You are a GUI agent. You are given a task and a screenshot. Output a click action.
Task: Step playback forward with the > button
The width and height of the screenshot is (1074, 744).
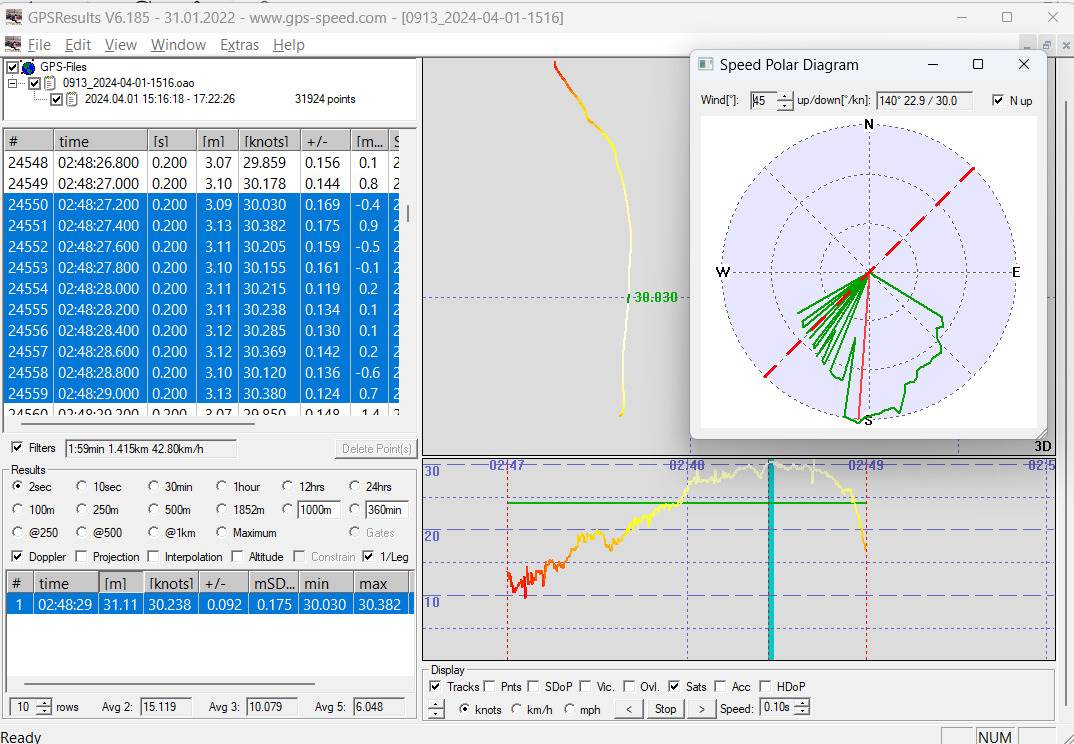[x=702, y=708]
